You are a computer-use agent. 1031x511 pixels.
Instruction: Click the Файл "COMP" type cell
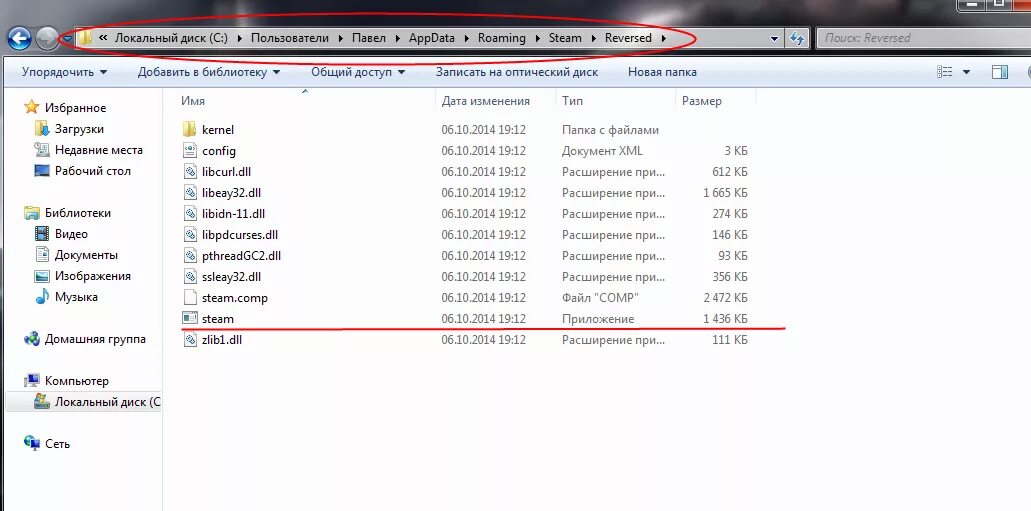[600, 298]
